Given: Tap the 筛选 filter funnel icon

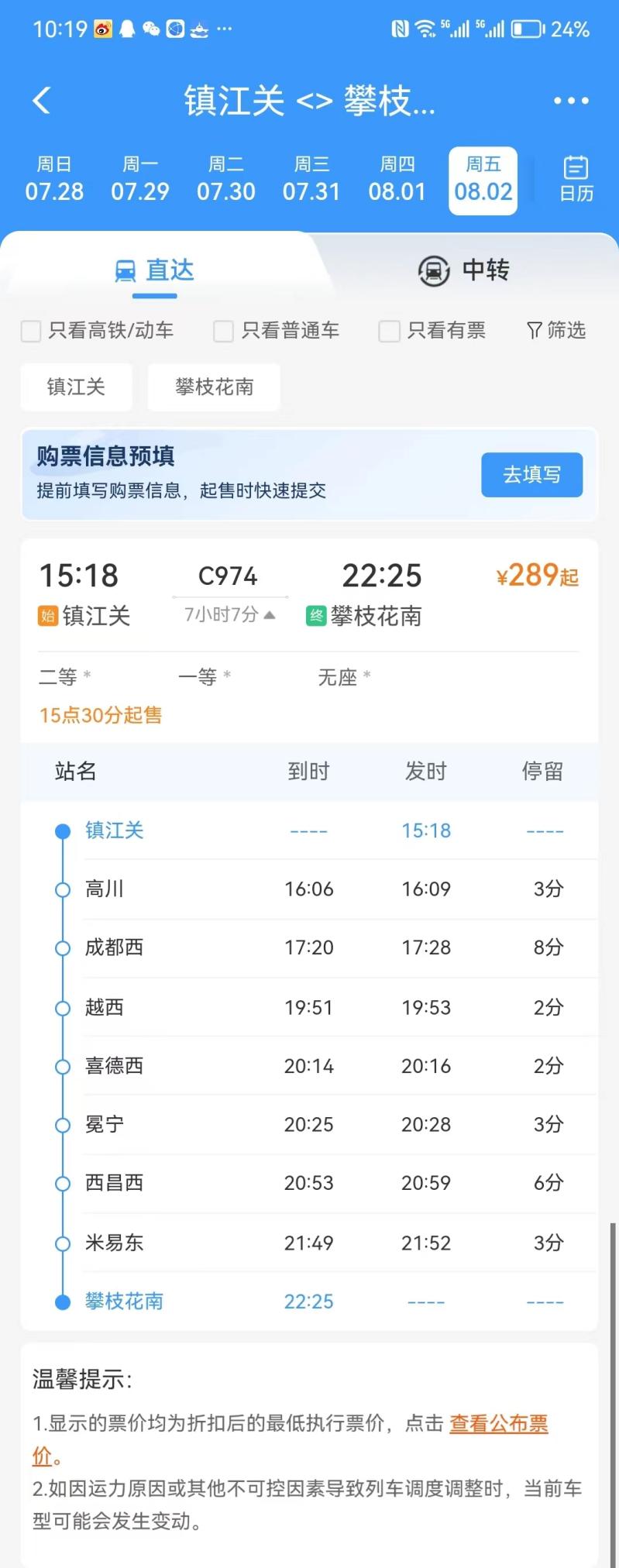Looking at the screenshot, I should coord(534,331).
